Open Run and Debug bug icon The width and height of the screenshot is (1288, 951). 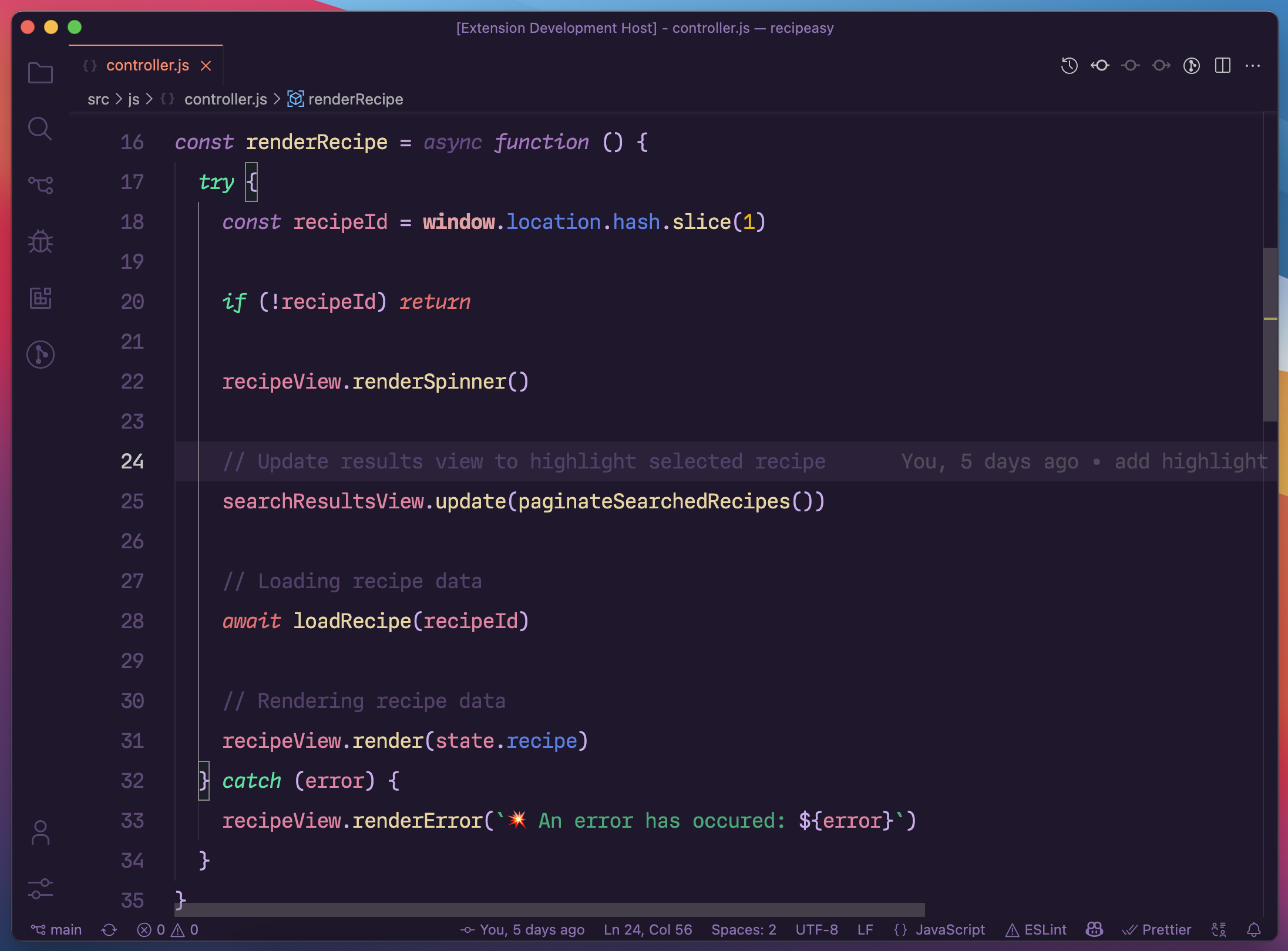coord(40,241)
